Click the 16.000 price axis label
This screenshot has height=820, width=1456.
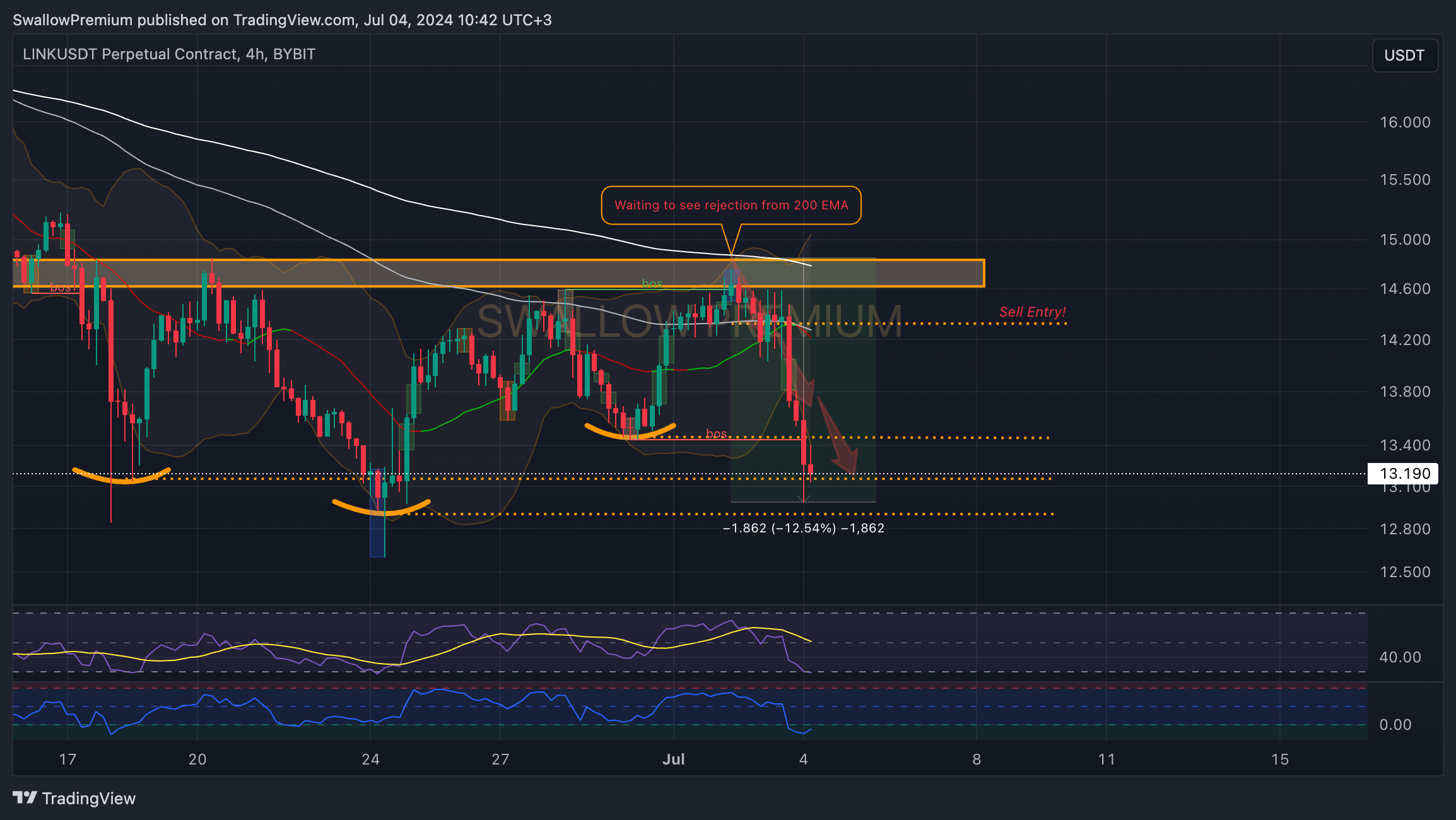[1405, 122]
